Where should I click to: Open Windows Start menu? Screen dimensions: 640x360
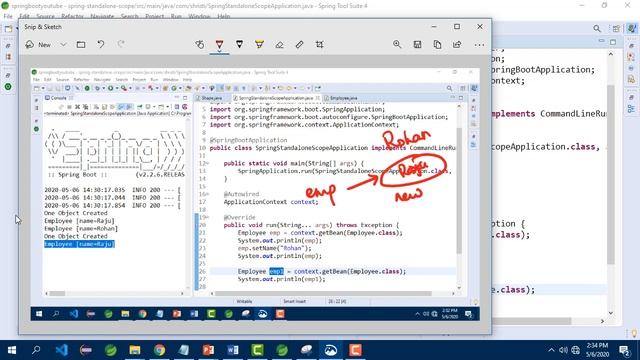[x=11, y=350]
